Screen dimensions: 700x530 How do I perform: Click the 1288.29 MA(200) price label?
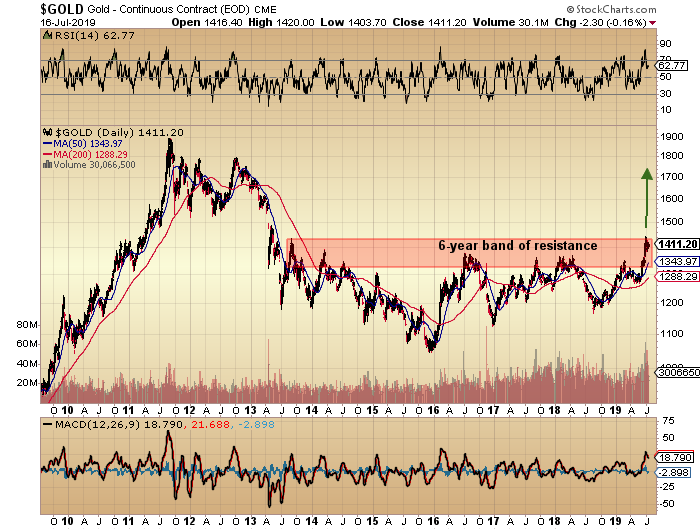[673, 276]
